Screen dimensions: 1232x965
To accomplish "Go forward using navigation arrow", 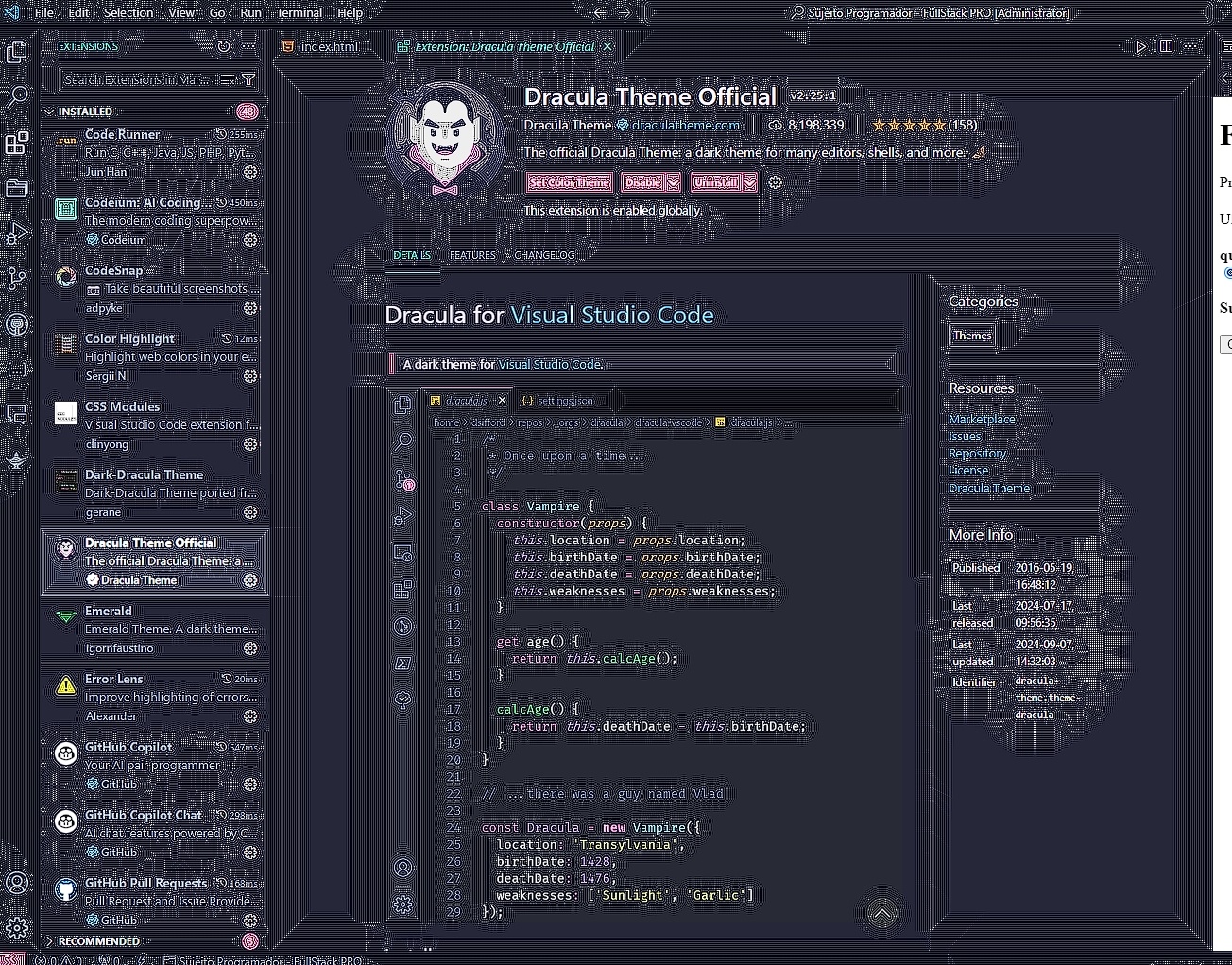I will coord(625,13).
